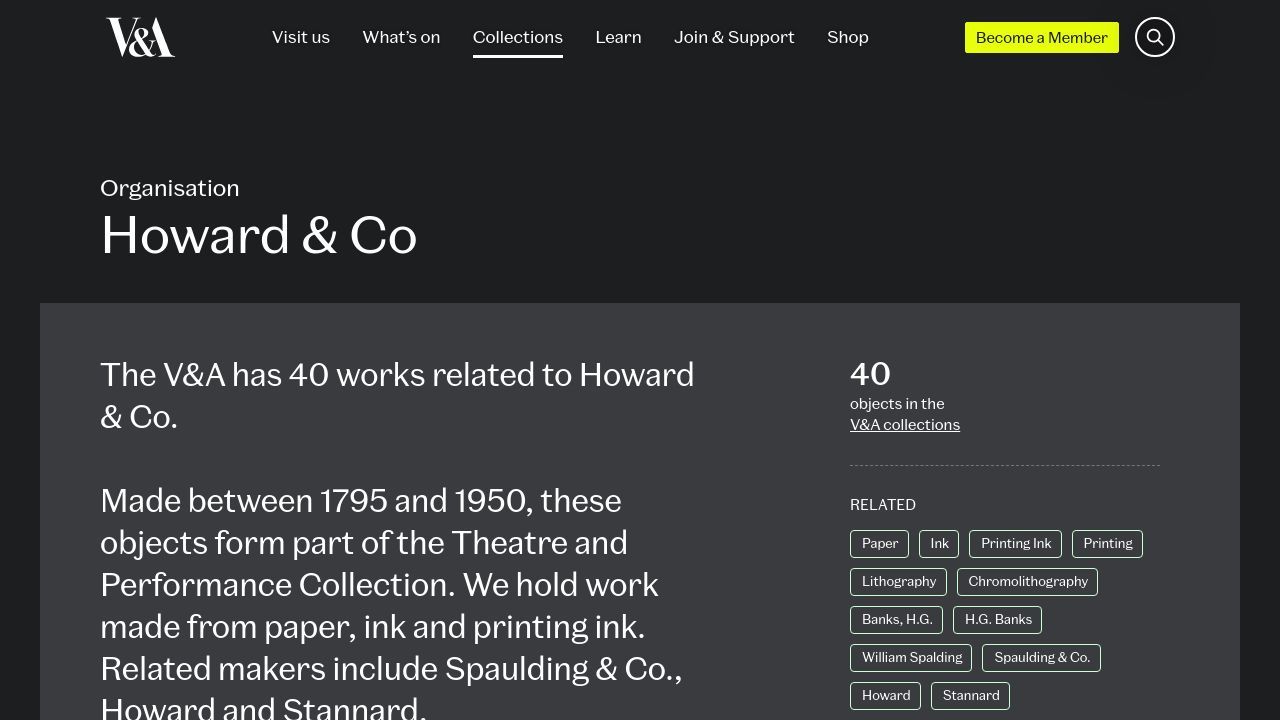
Task: Open the Chromolithography tag
Action: click(x=1028, y=582)
